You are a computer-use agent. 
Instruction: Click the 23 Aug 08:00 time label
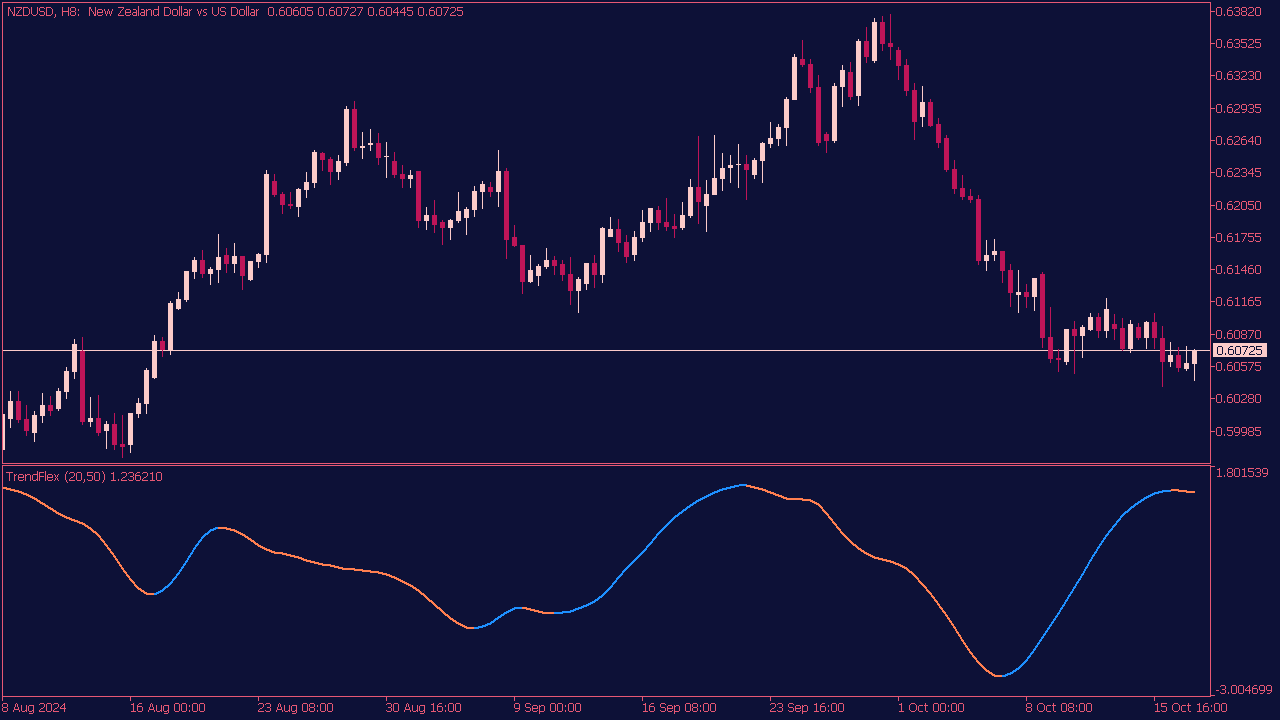pos(295,708)
